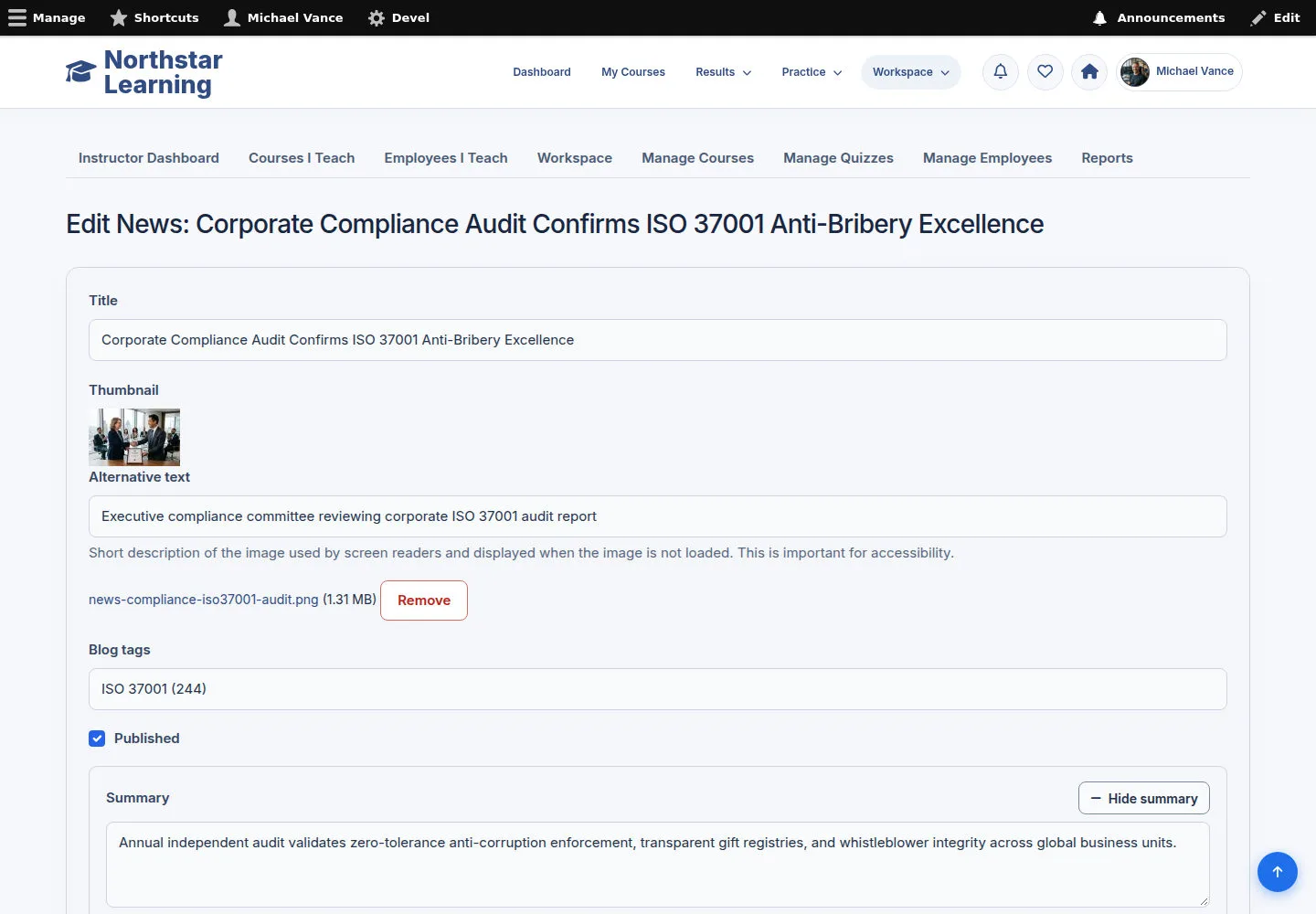
Task: Go to Manage Quizzes tab
Action: tap(839, 158)
